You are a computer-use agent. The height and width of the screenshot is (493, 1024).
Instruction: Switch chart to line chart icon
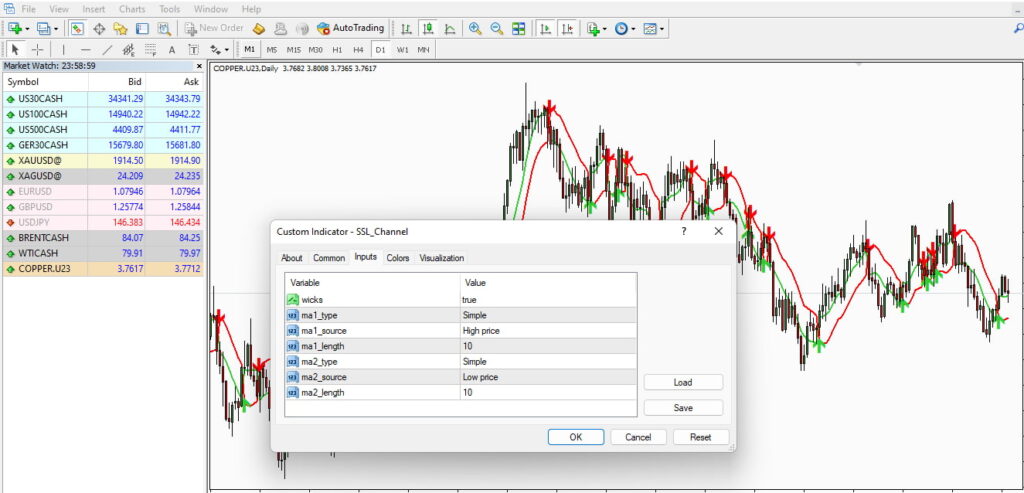(450, 29)
